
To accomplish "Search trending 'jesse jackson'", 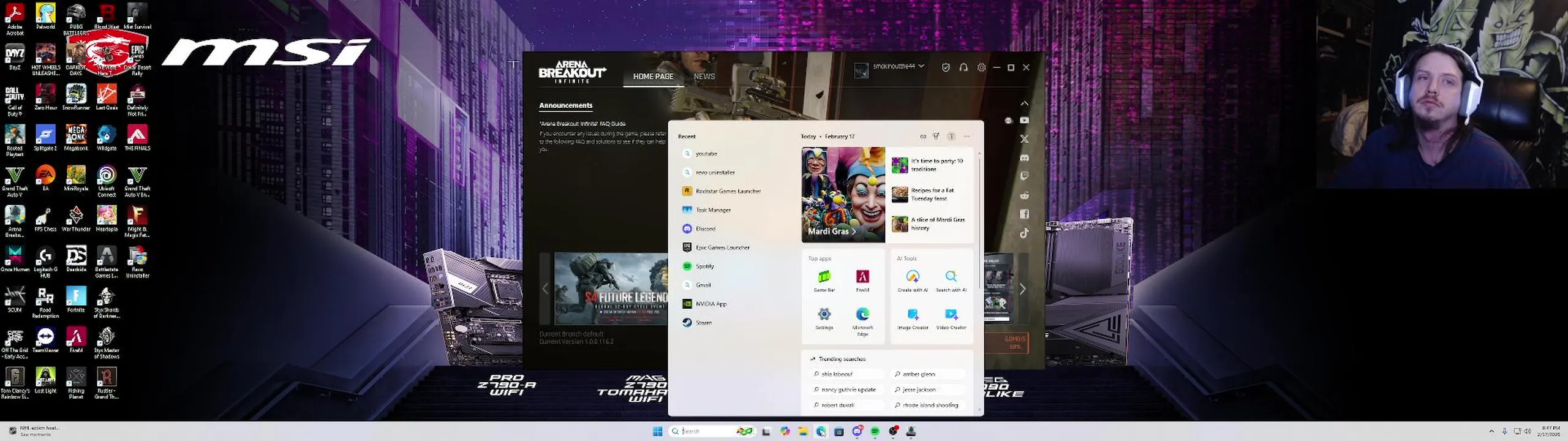I will pos(927,390).
